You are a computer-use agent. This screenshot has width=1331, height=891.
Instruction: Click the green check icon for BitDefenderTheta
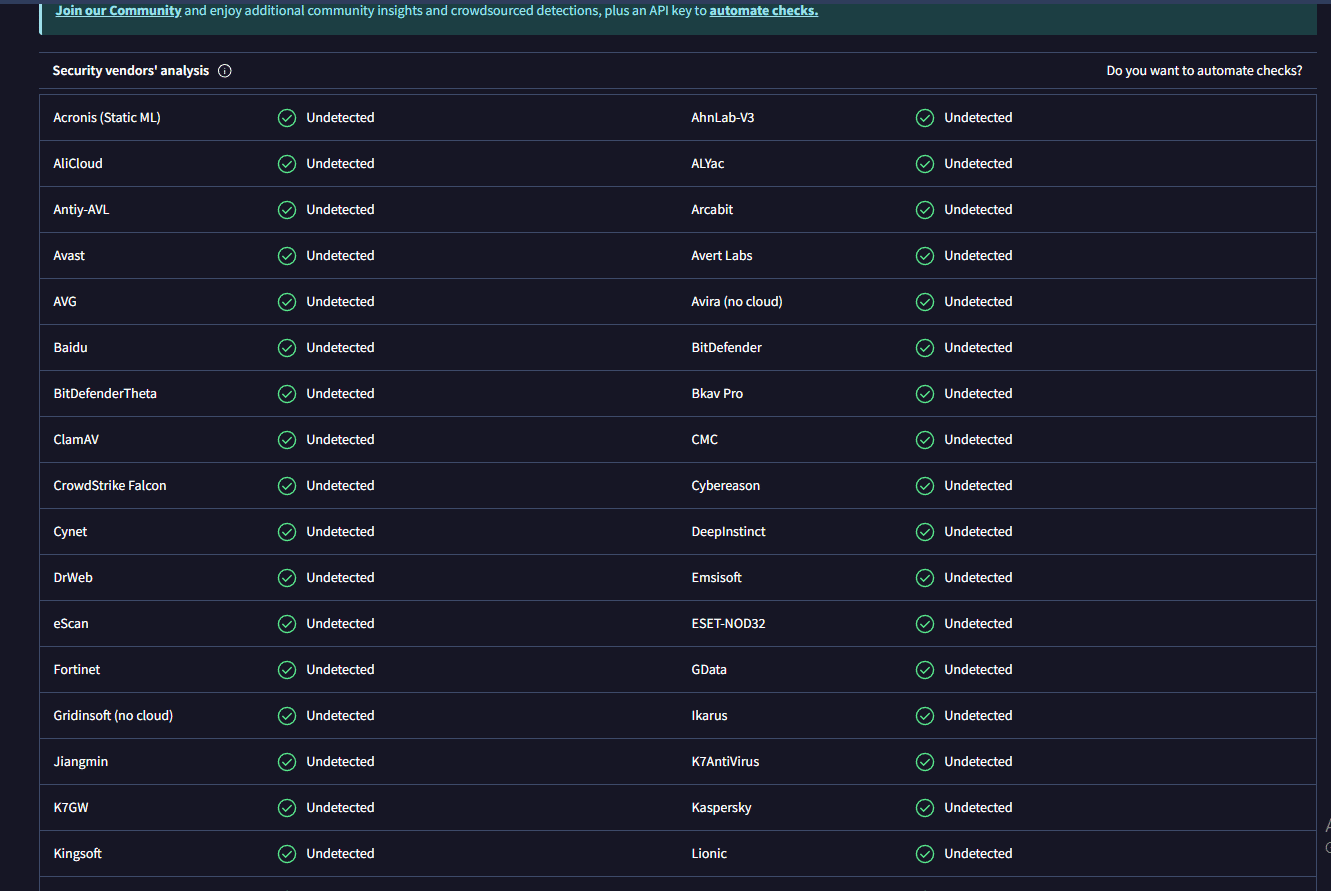(x=287, y=394)
